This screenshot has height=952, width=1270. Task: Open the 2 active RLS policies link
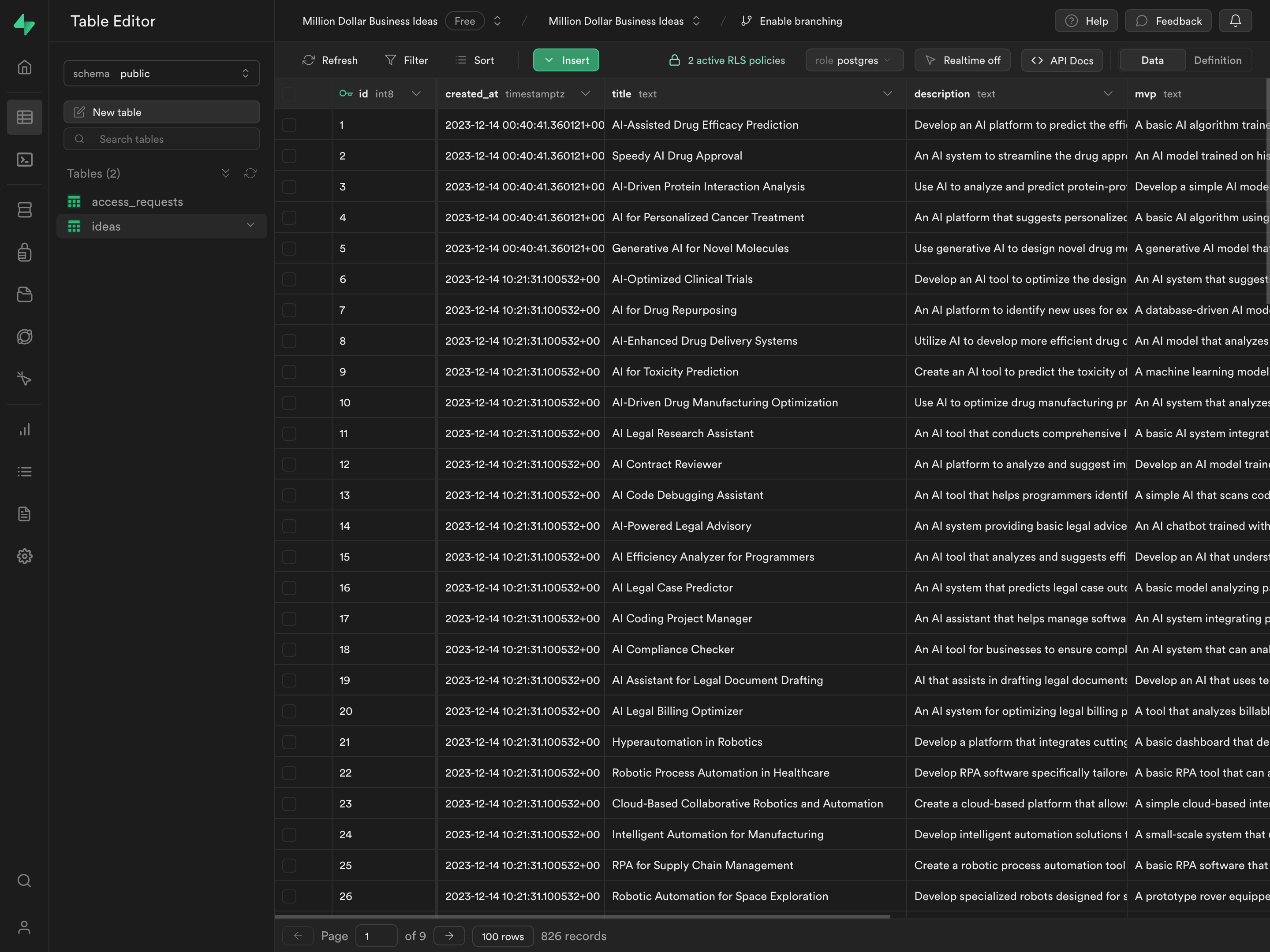point(727,59)
